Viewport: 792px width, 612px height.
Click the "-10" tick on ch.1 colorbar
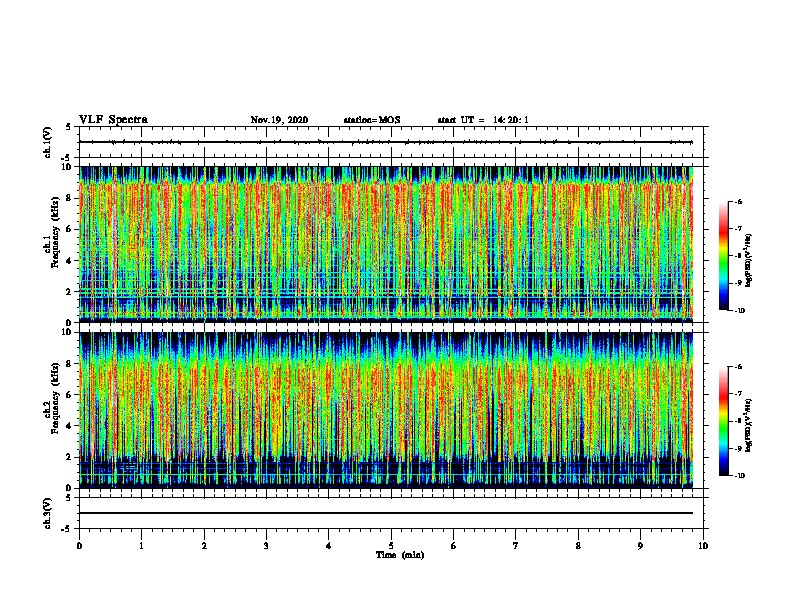click(740, 311)
